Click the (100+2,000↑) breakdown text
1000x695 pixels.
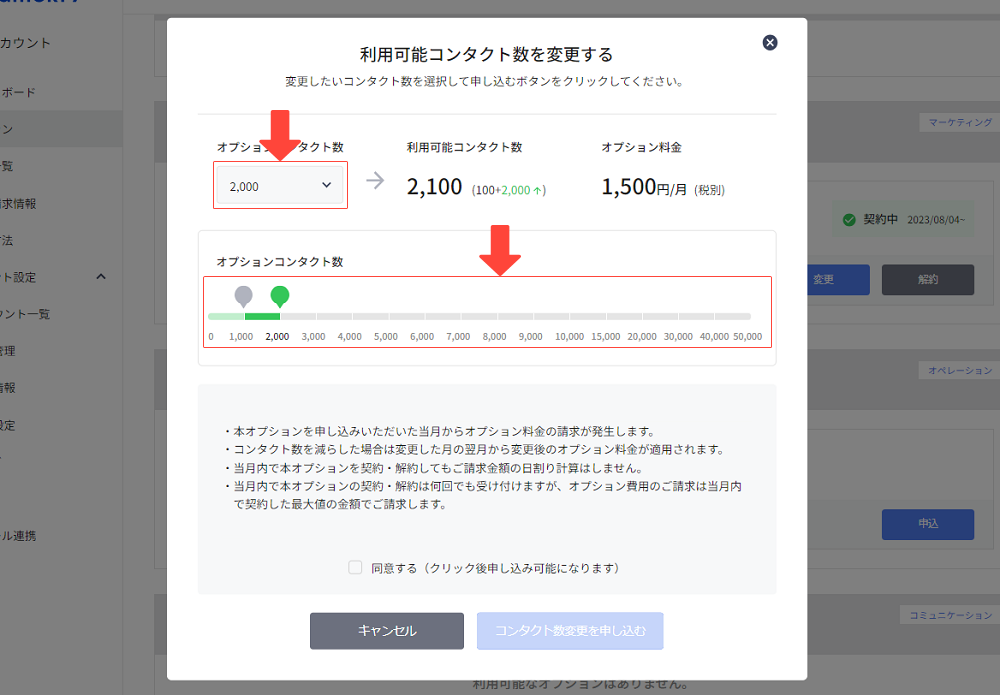pos(509,190)
